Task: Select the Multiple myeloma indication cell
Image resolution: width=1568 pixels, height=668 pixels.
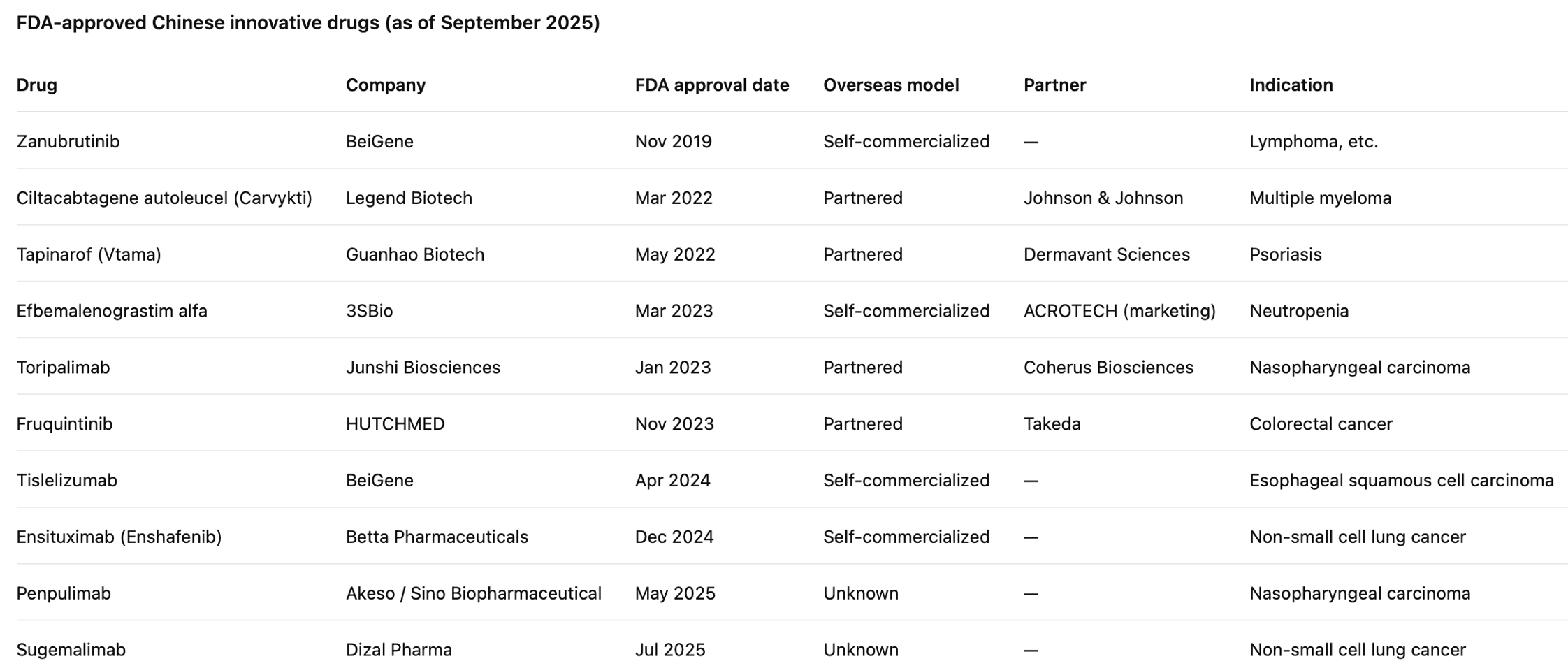Action: point(1320,198)
